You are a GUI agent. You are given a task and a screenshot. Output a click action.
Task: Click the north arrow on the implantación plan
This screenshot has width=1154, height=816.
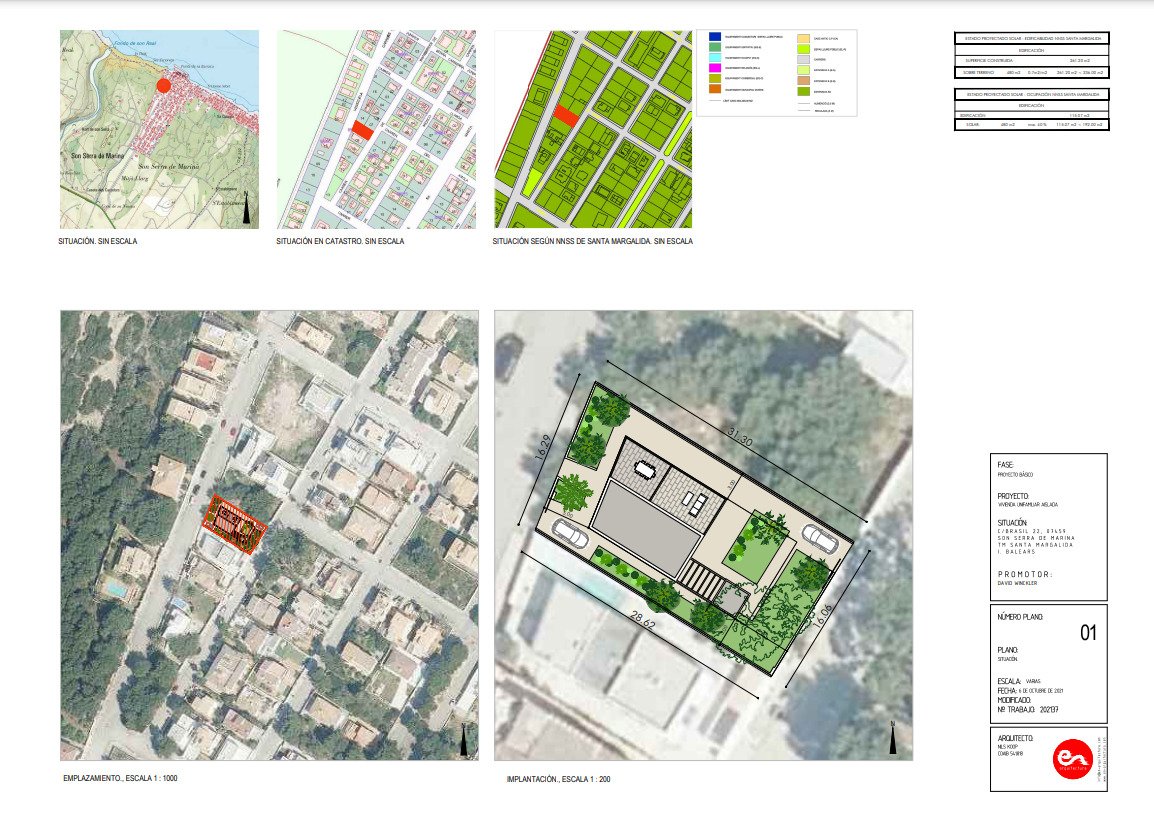[x=893, y=738]
